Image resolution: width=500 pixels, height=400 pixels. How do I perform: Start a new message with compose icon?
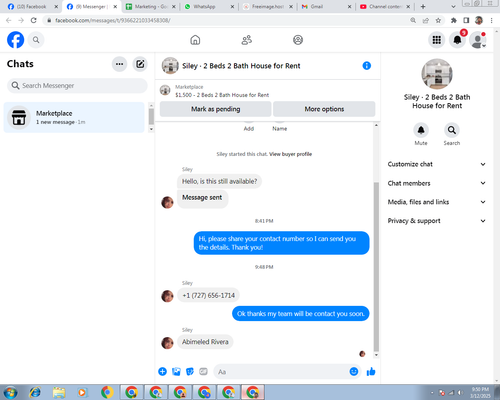140,64
